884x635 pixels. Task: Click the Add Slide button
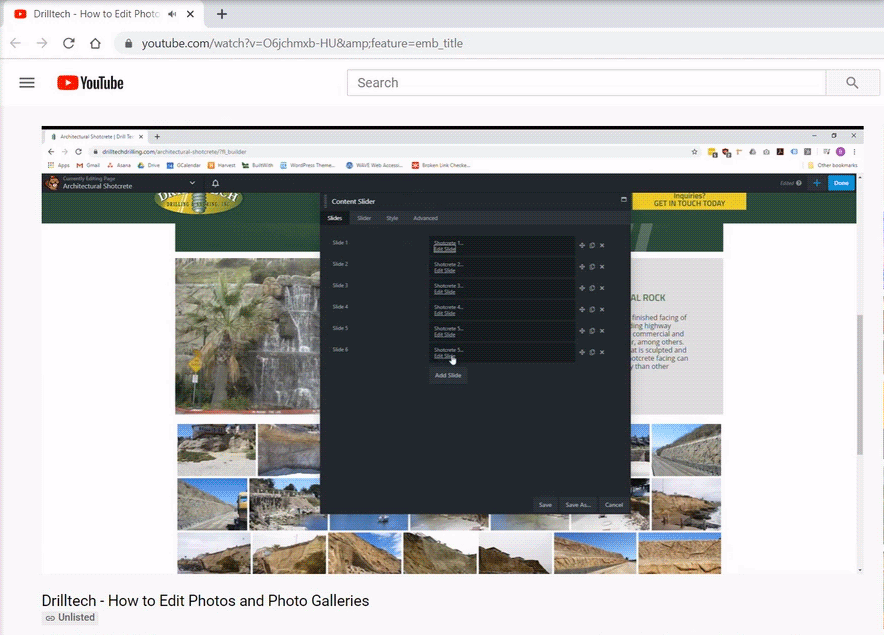coord(447,375)
